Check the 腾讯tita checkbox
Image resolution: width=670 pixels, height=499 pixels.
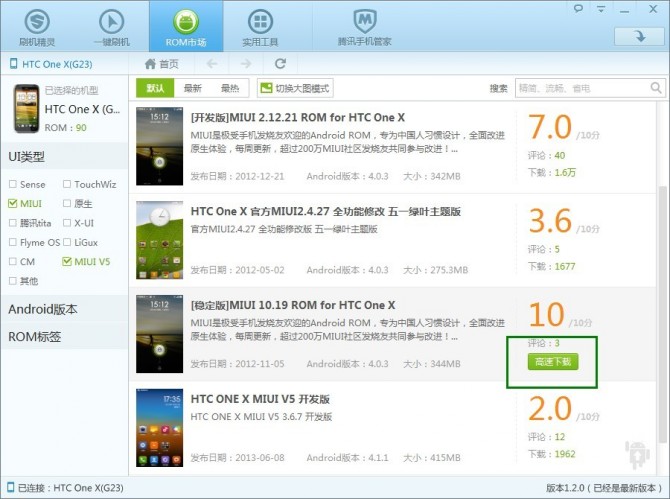(x=13, y=223)
